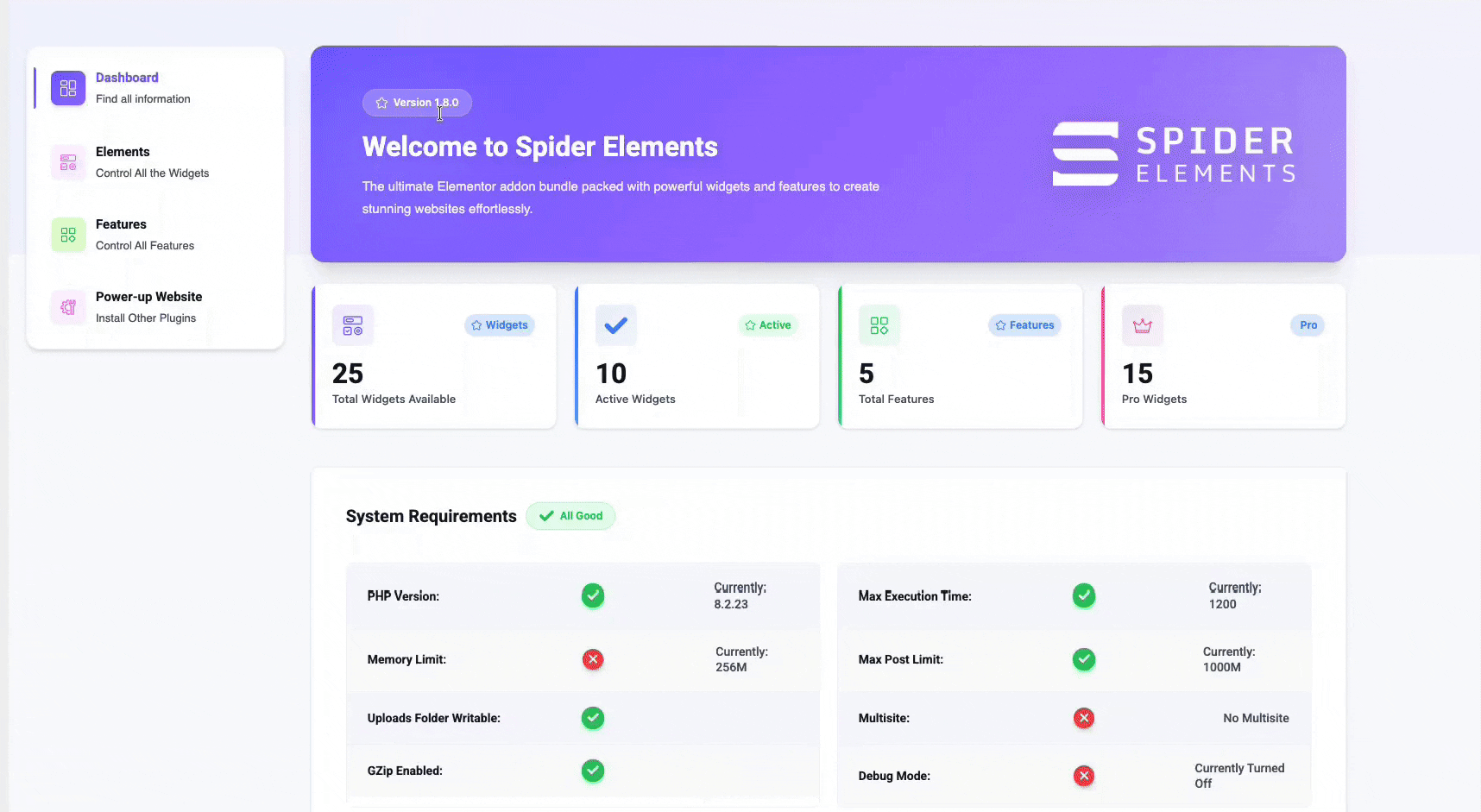Click the number 10 active count
This screenshot has height=812, width=1481.
click(x=611, y=374)
